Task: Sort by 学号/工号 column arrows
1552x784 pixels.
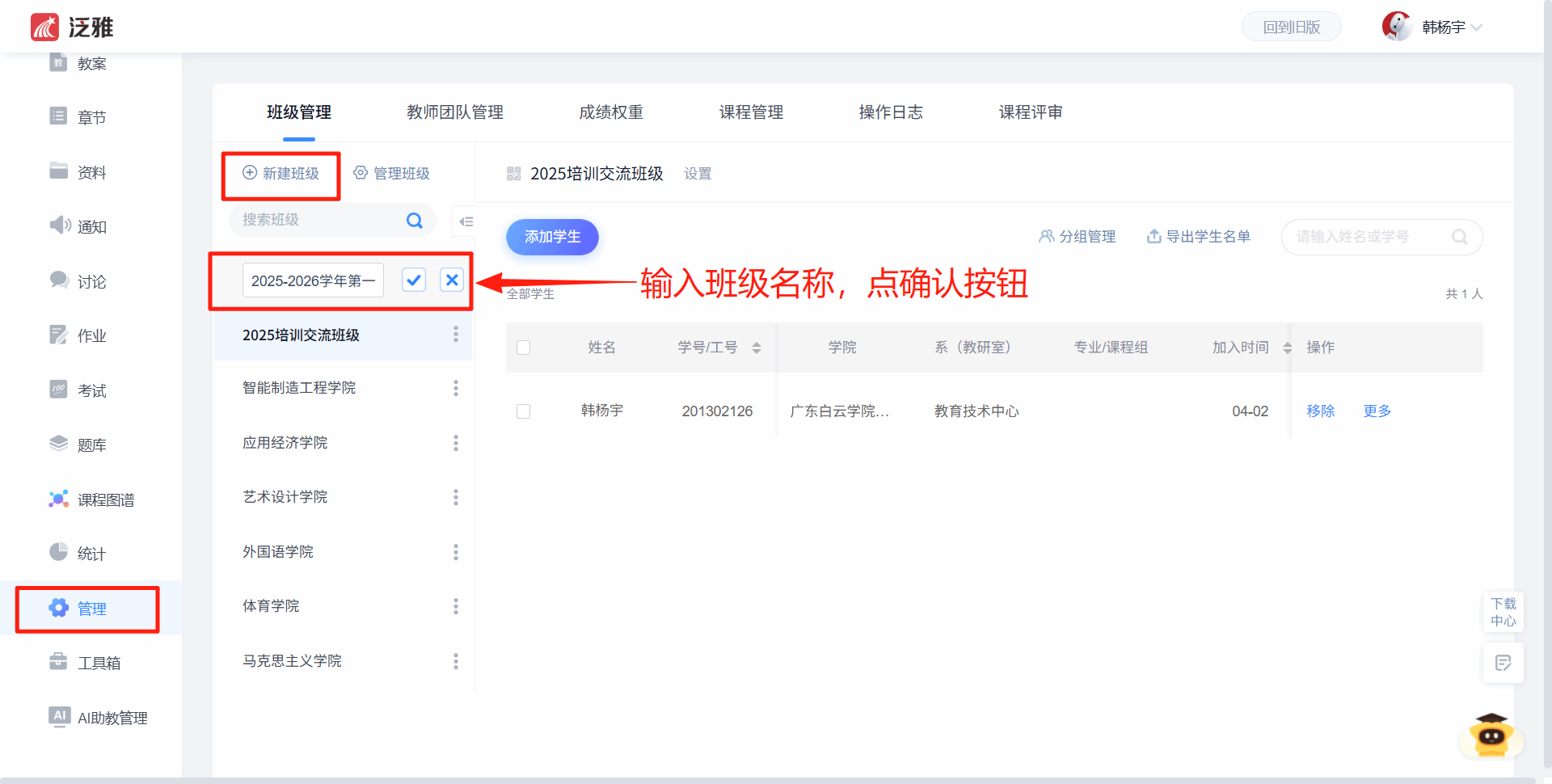Action: coord(757,348)
